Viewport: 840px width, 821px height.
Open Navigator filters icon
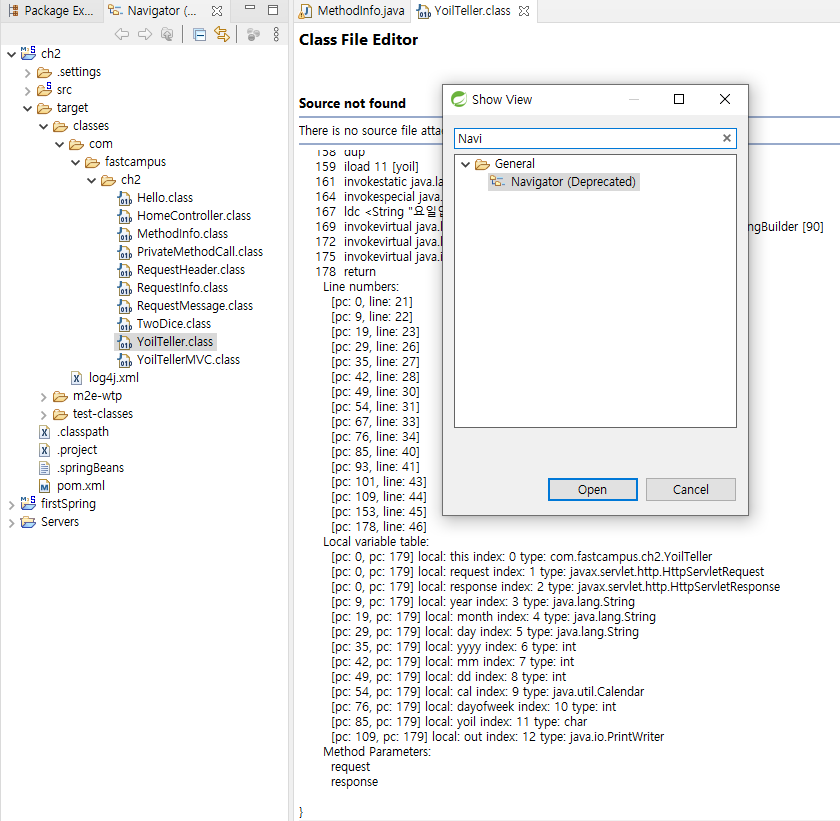253,35
